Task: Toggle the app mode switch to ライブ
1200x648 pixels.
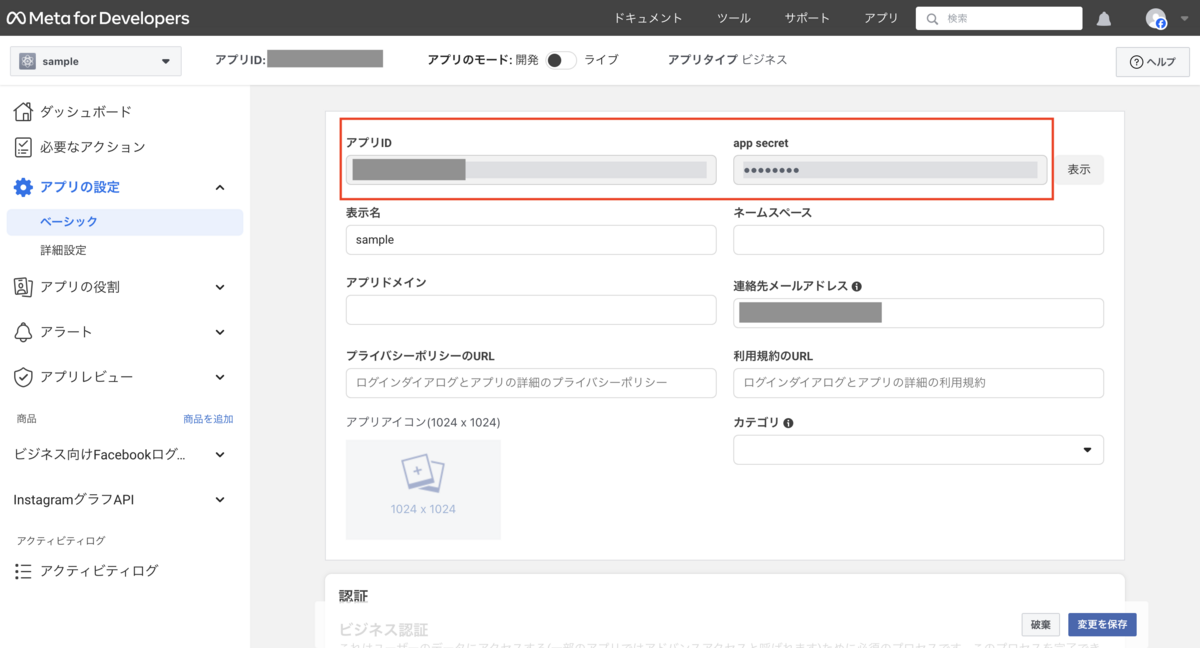Action: pyautogui.click(x=561, y=60)
